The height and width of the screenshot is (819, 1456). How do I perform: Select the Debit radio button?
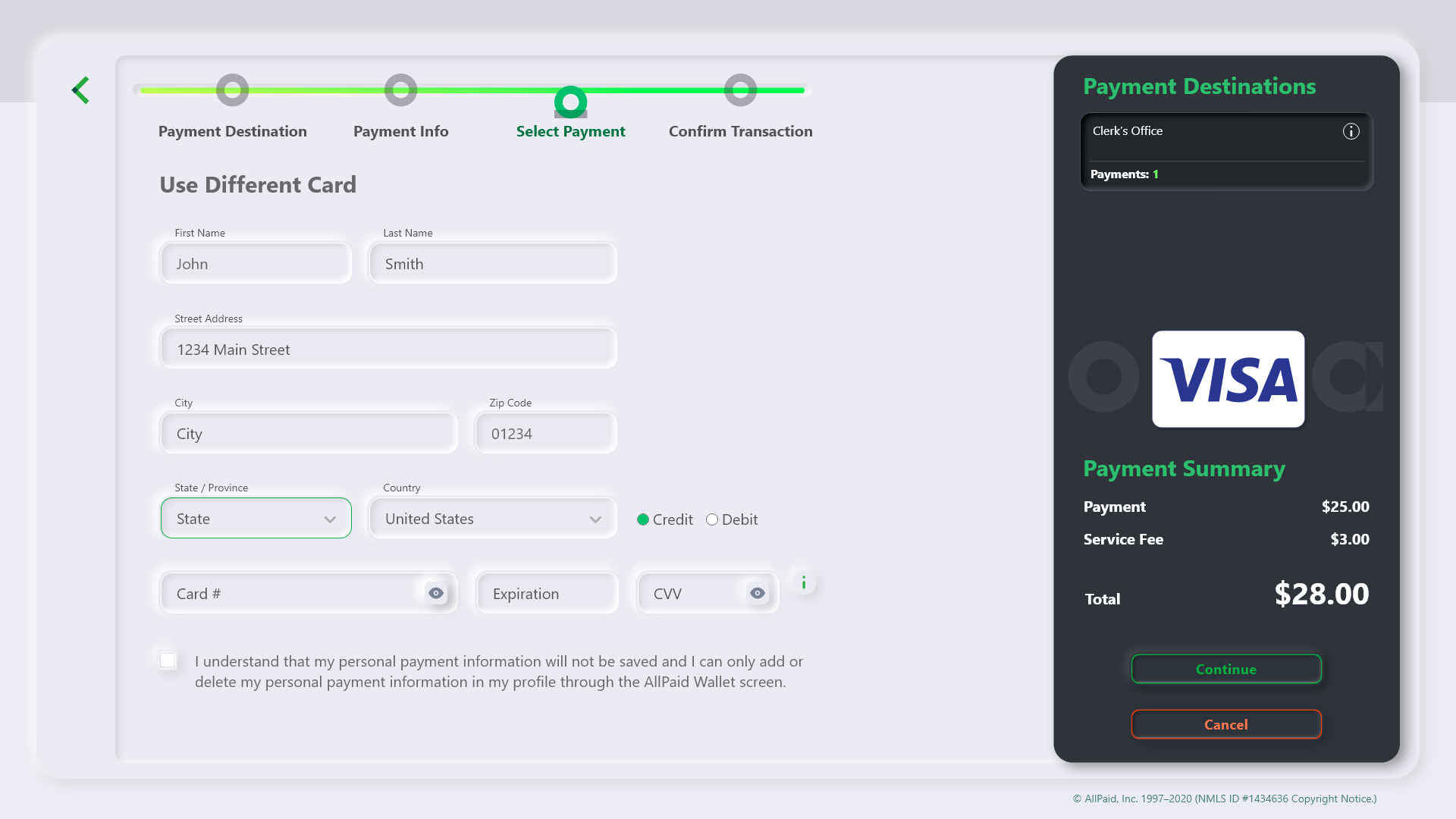point(712,519)
